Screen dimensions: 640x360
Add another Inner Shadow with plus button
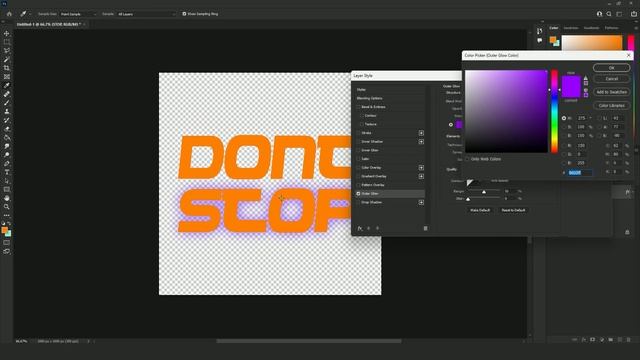(421, 142)
